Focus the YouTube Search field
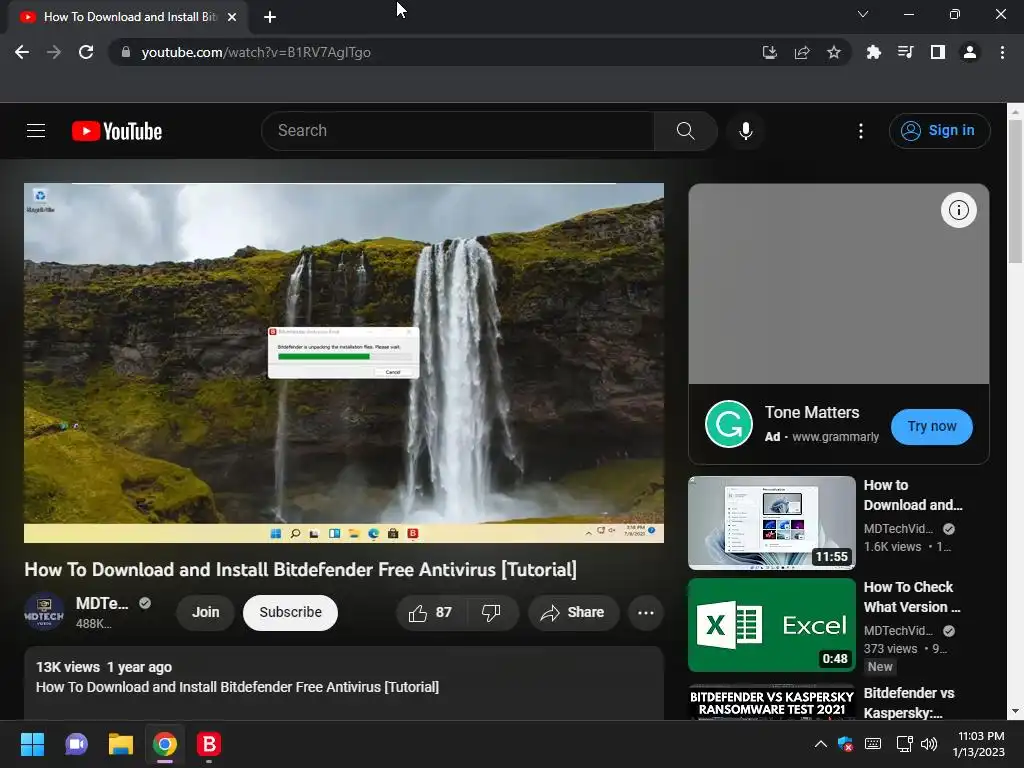1024x768 pixels. point(458,131)
